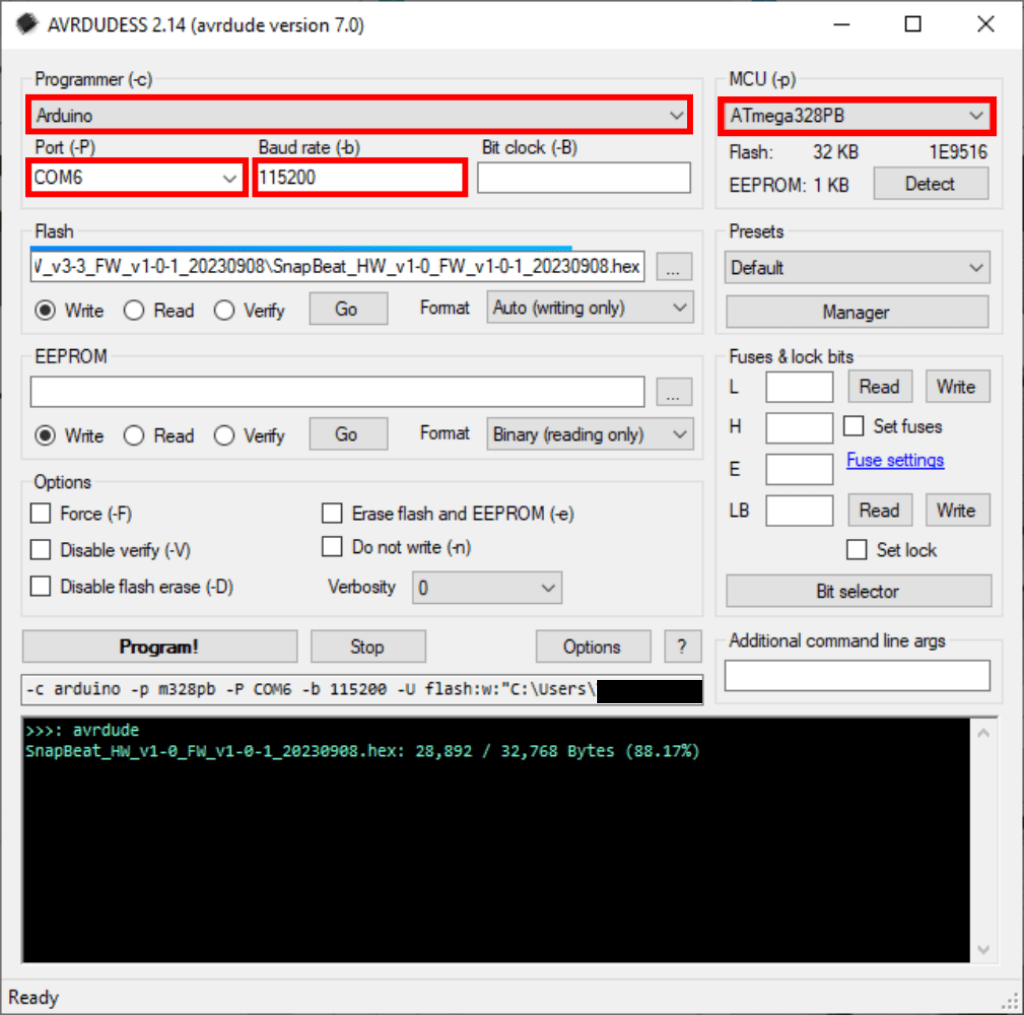Click the generated command line text box

[362, 690]
